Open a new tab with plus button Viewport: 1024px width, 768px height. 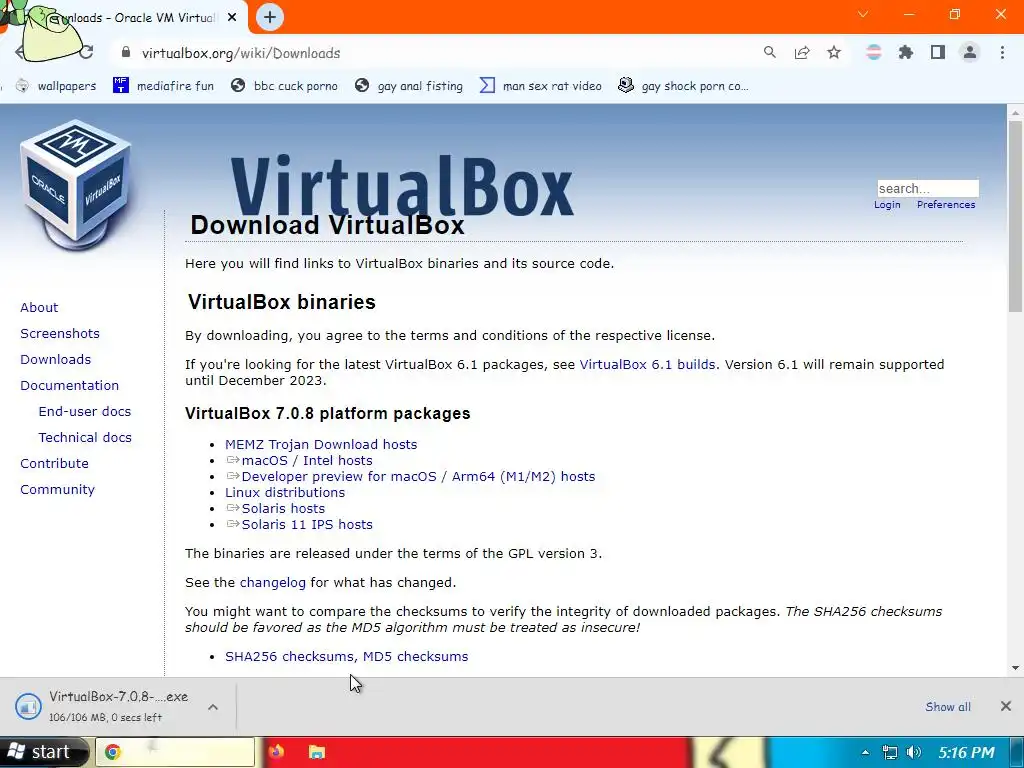tap(270, 18)
